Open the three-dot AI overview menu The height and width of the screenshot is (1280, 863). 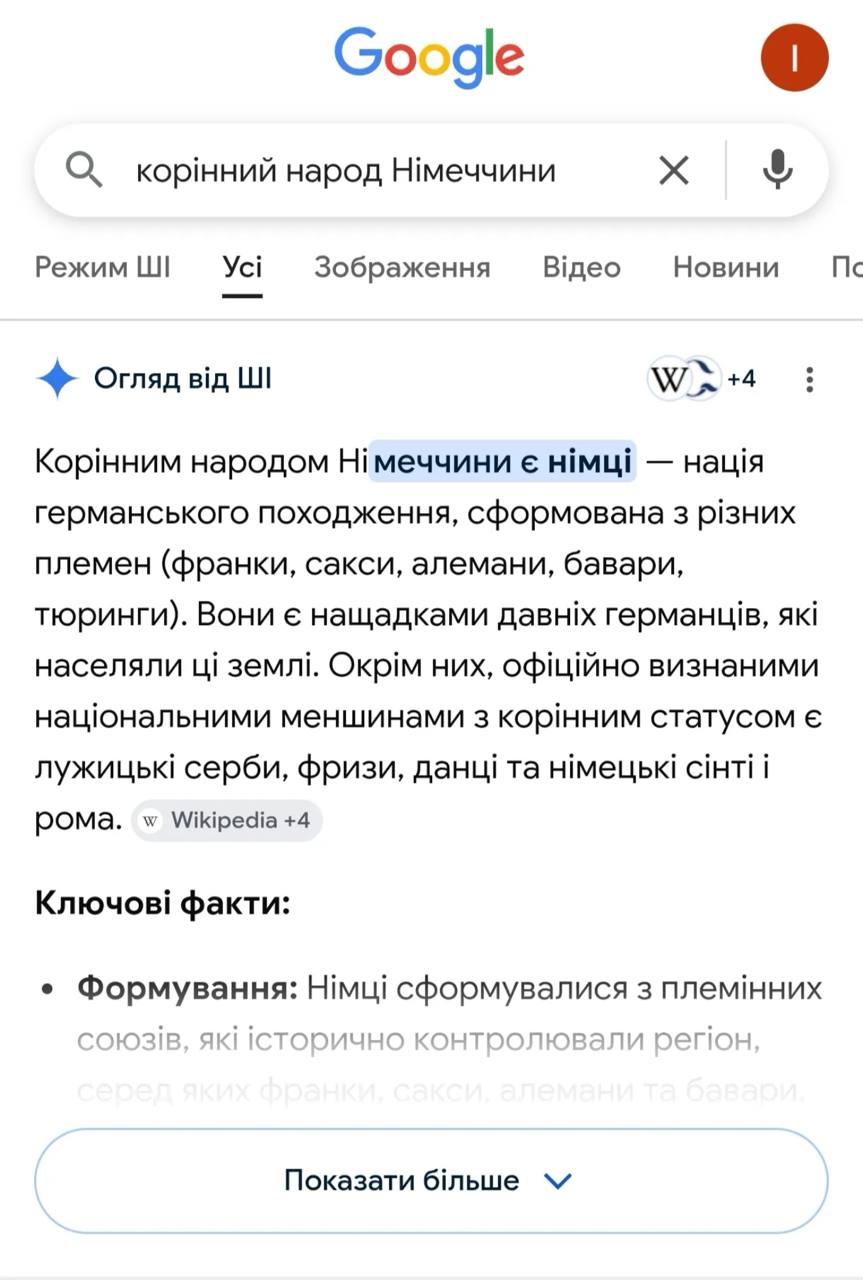coord(810,379)
